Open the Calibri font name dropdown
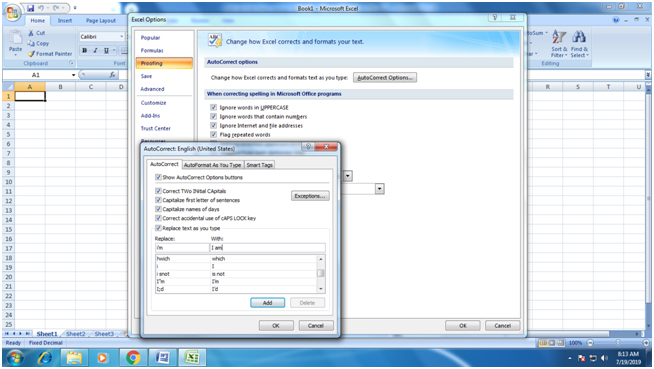Image resolution: width=654 pixels, height=369 pixels. point(121,37)
